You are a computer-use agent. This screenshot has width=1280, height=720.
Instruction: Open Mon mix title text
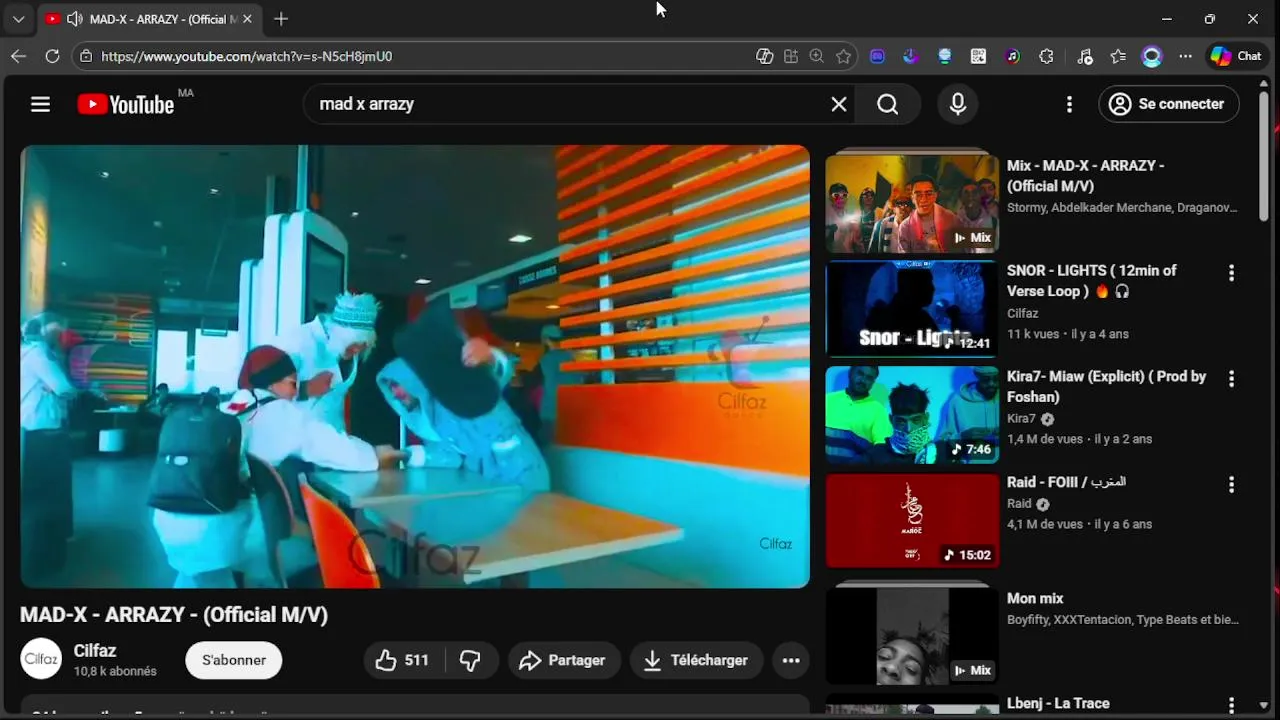(x=1035, y=598)
